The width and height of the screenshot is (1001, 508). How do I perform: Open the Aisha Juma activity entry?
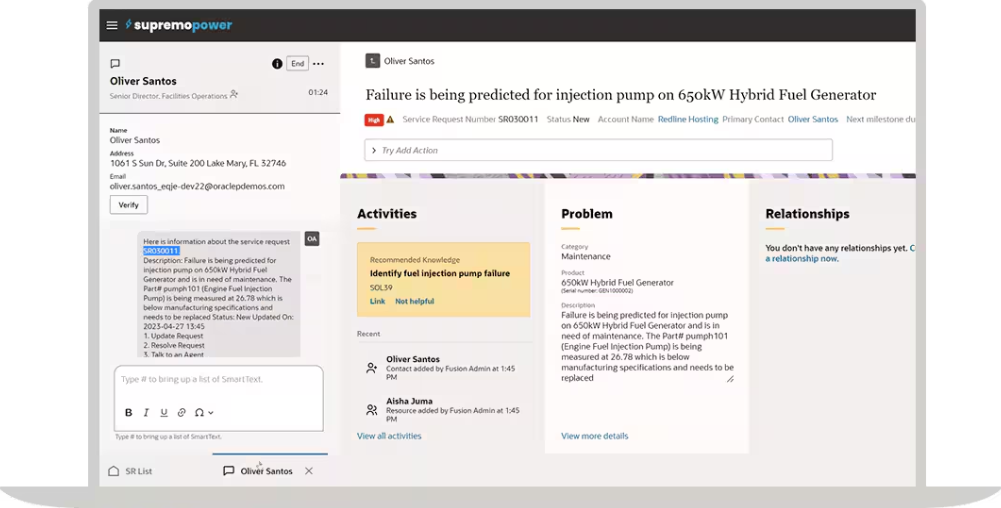click(445, 410)
